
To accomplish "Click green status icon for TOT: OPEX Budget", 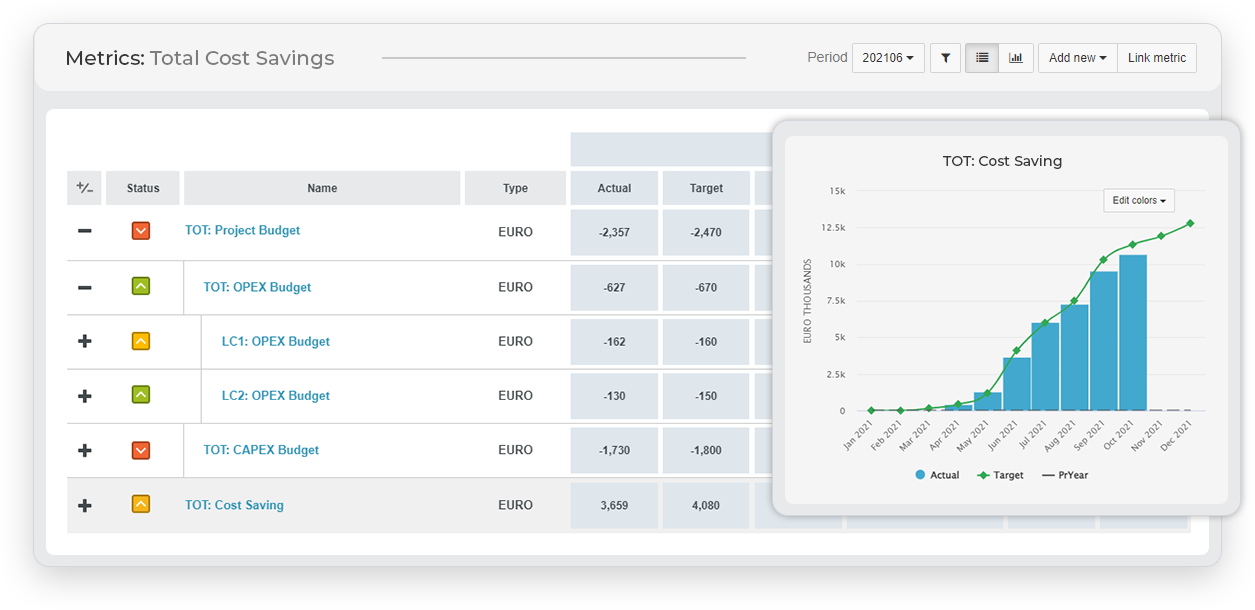I will (x=141, y=287).
